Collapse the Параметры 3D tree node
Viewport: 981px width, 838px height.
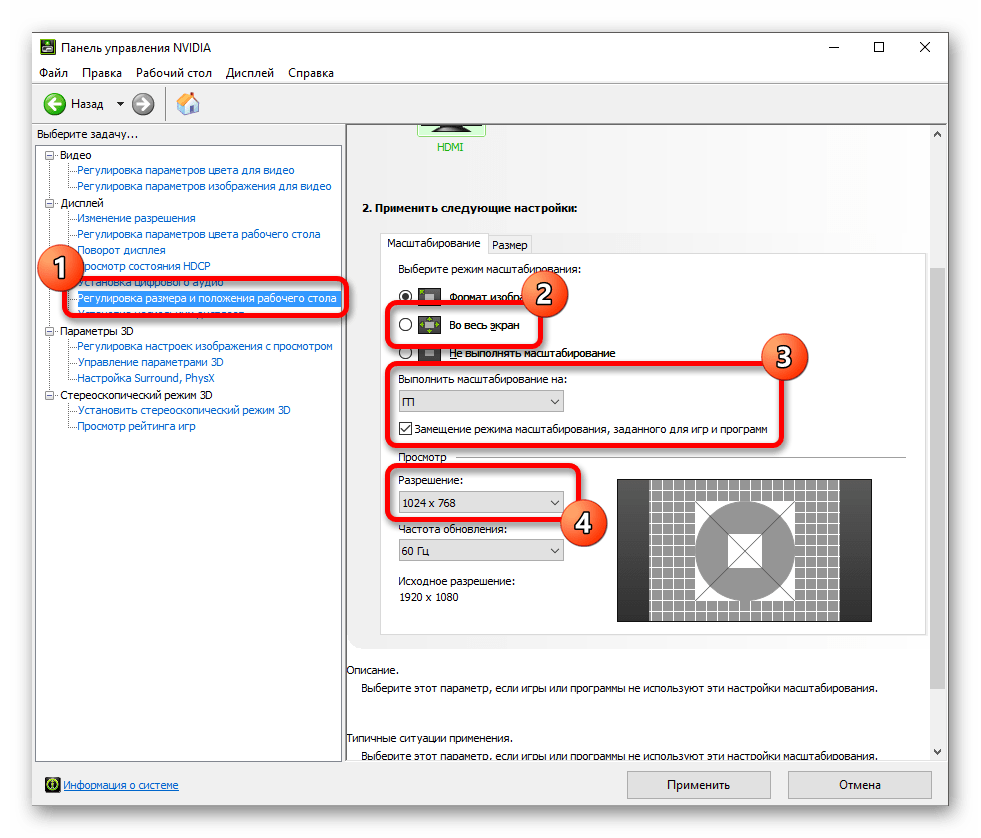pos(50,330)
